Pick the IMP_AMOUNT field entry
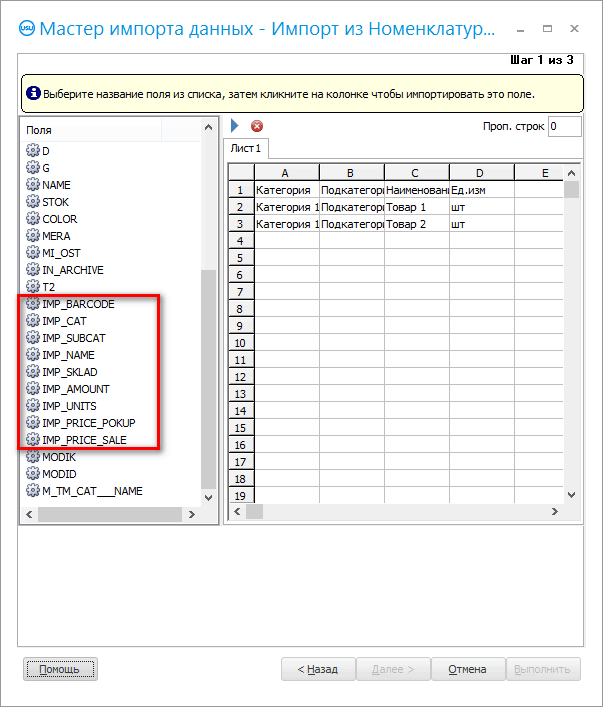 75,389
